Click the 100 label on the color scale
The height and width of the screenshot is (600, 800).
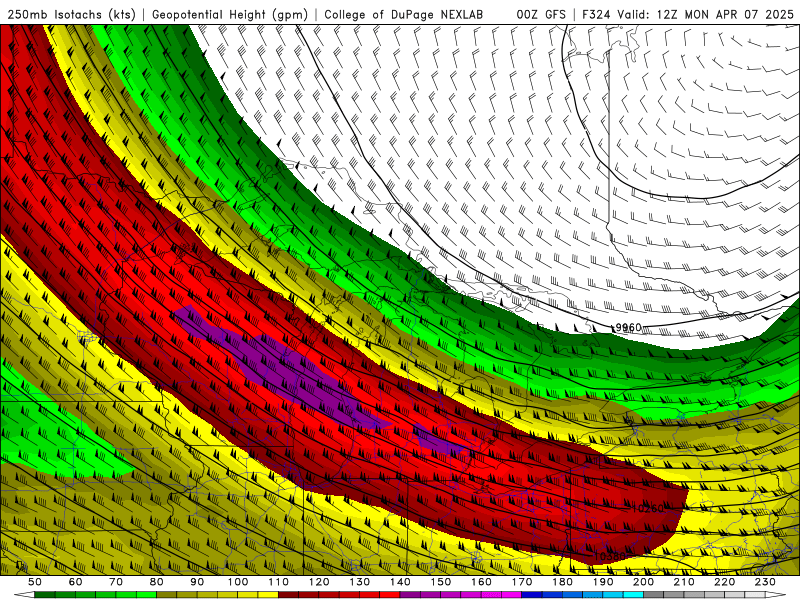click(x=238, y=582)
